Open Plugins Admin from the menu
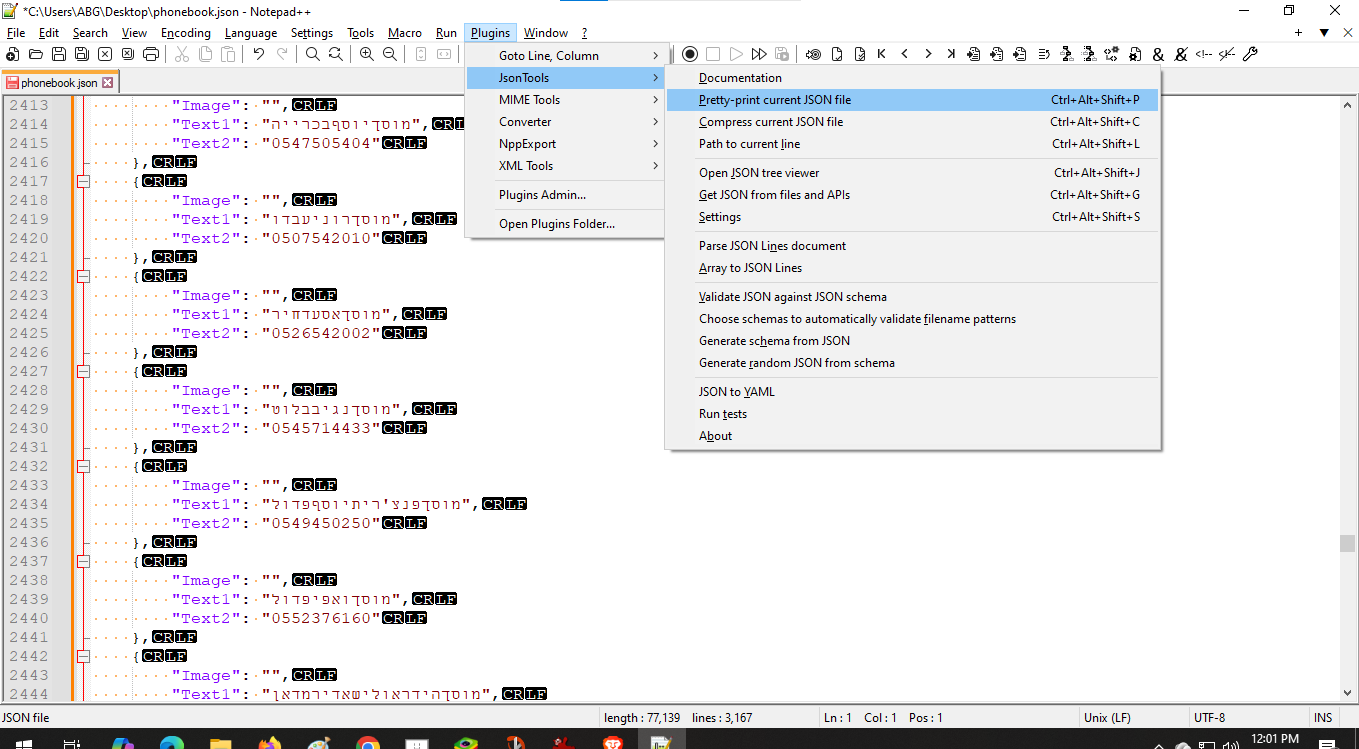This screenshot has width=1359, height=749. pos(542,195)
